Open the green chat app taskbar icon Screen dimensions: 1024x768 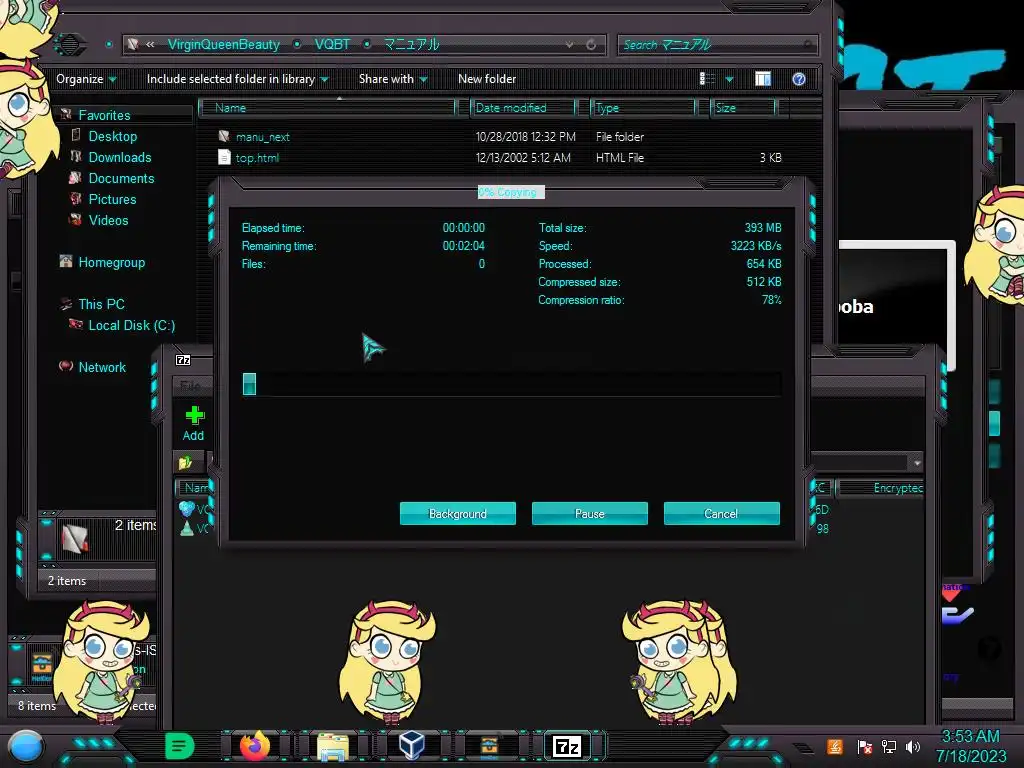(x=180, y=746)
